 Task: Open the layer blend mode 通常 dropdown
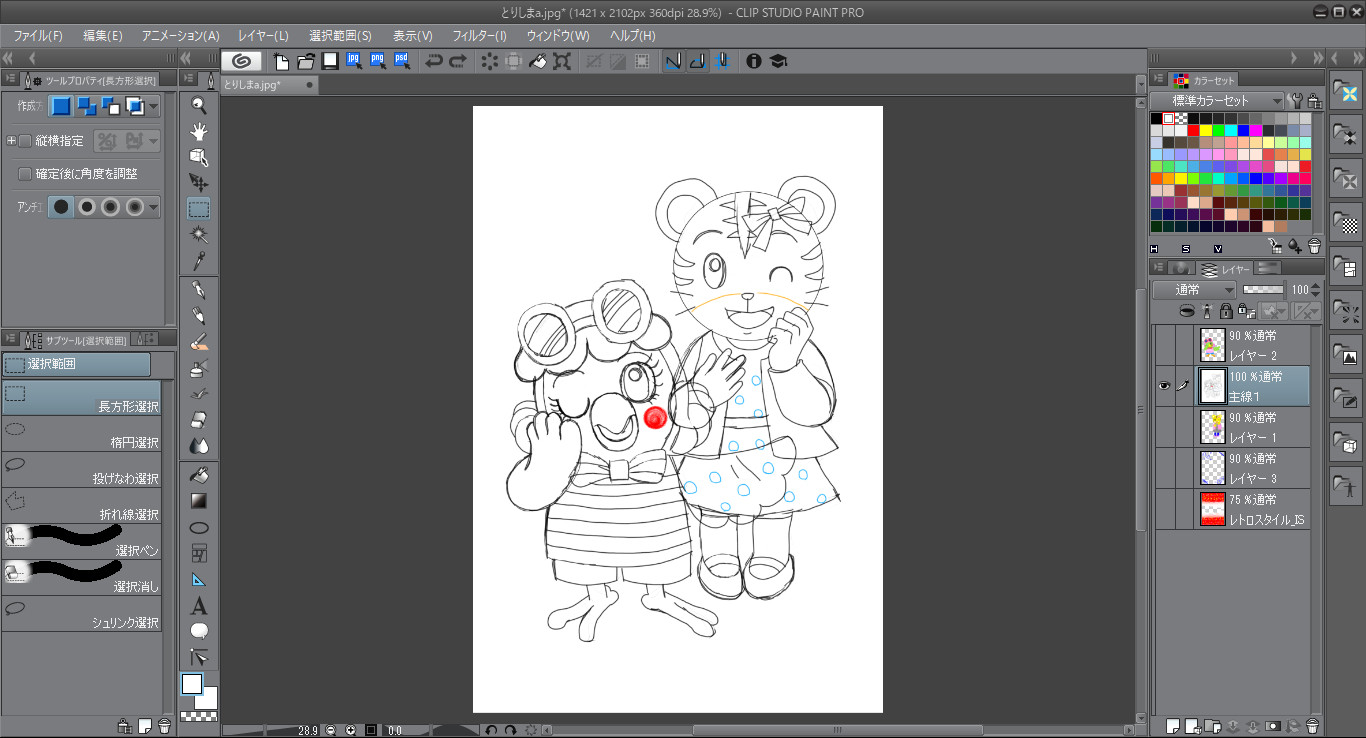click(x=1194, y=289)
